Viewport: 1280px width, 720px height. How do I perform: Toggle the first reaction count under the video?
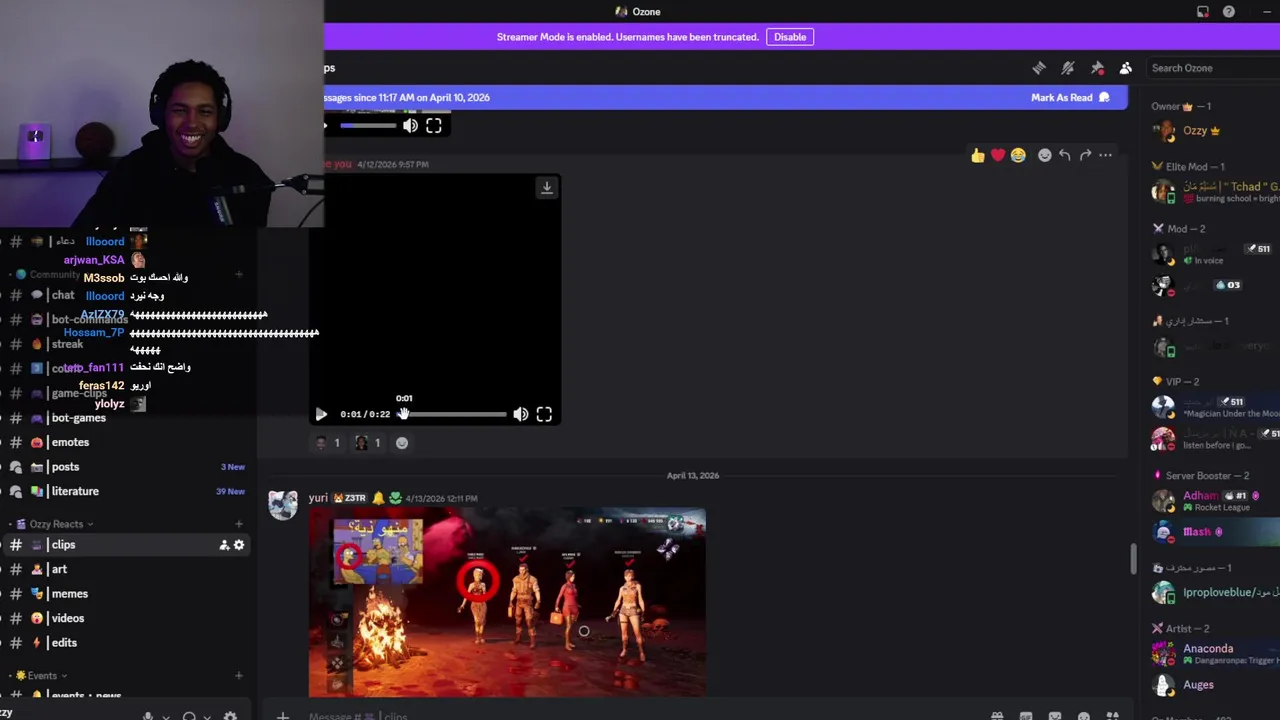tap(329, 443)
